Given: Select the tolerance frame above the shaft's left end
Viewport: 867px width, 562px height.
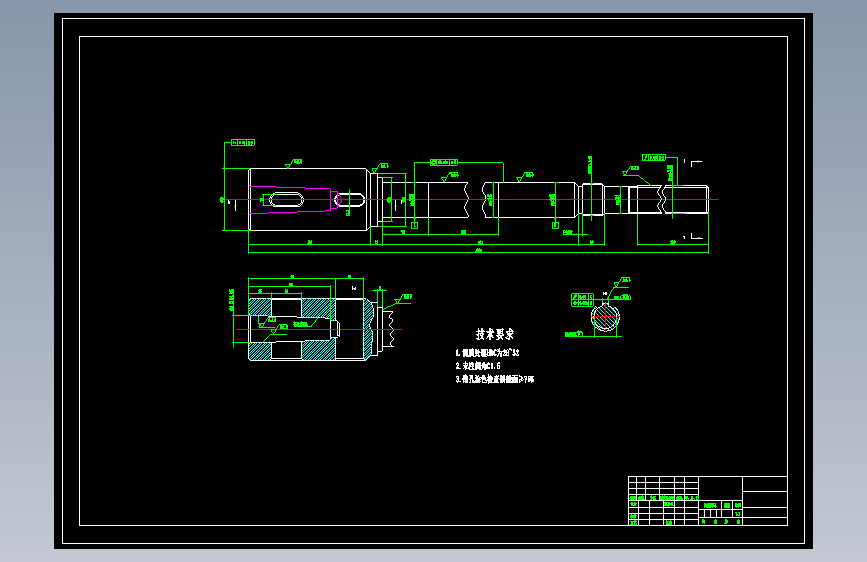Looking at the screenshot, I should (x=243, y=143).
